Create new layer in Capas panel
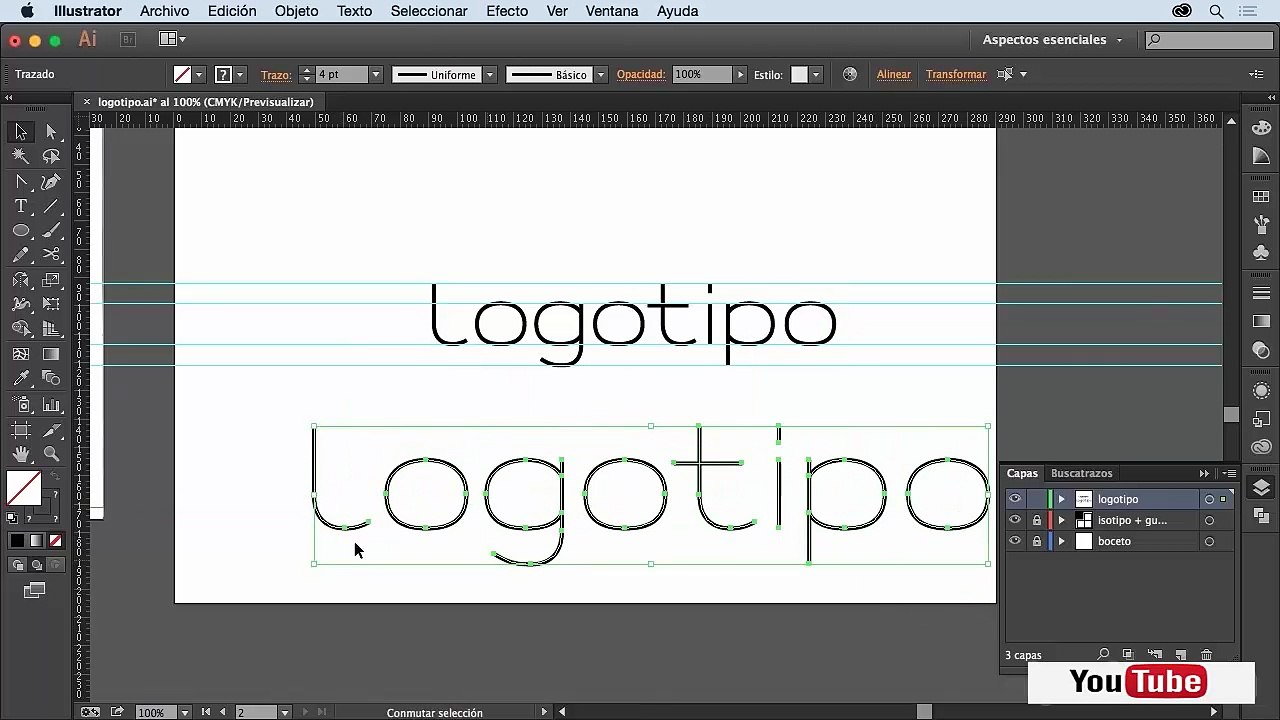1280x720 pixels. pyautogui.click(x=1180, y=655)
